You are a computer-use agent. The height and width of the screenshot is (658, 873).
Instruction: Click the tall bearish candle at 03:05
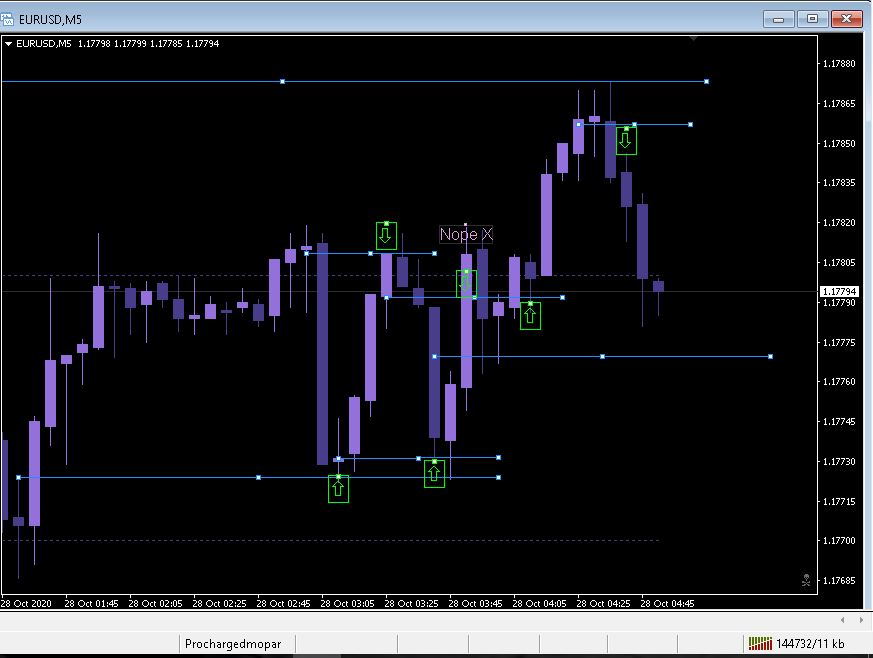pos(322,353)
